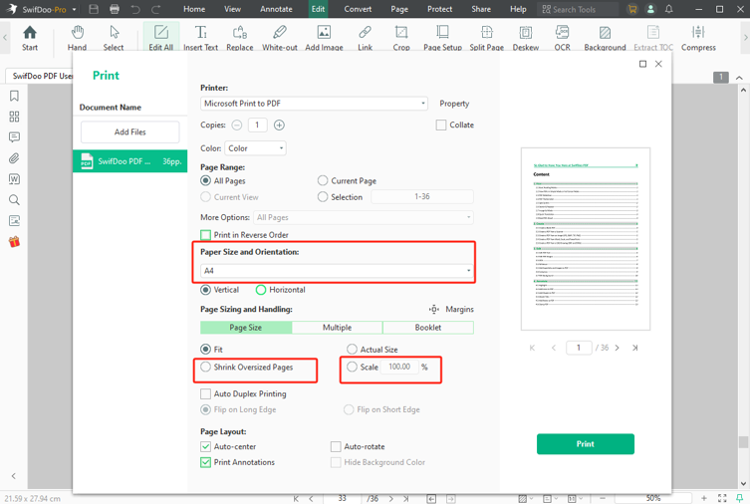Open the attachments paperclip panel
Image resolution: width=750 pixels, height=504 pixels.
click(14, 158)
